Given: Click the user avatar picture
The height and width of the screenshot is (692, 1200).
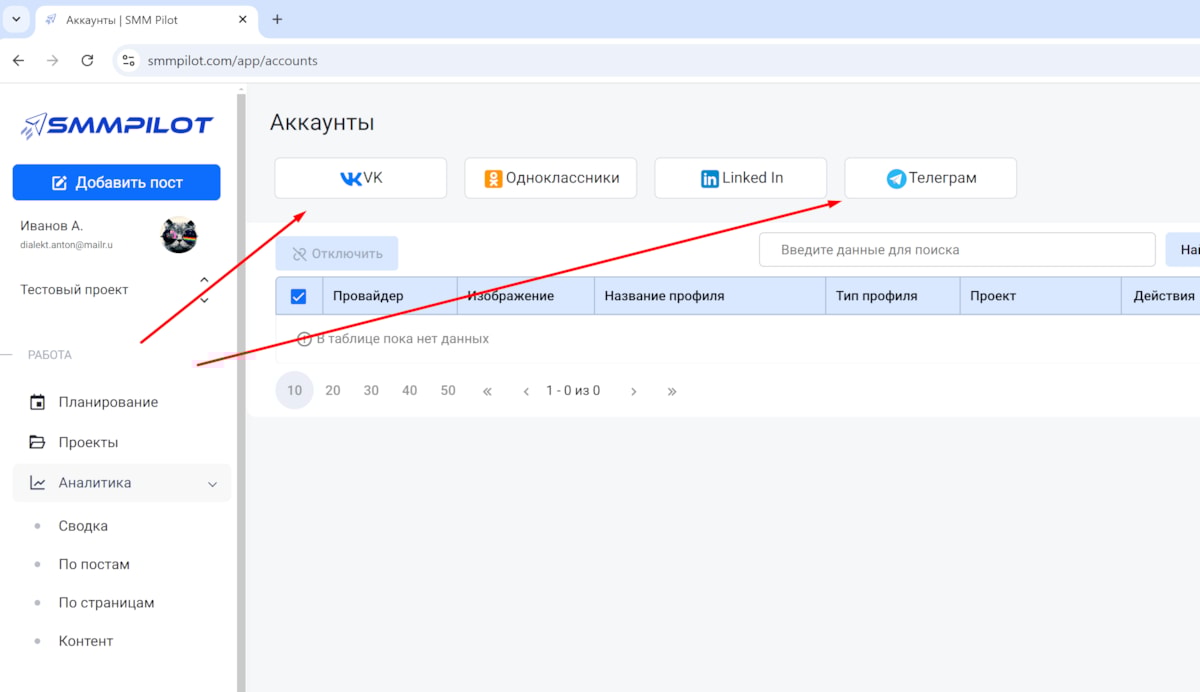Looking at the screenshot, I should [x=179, y=235].
